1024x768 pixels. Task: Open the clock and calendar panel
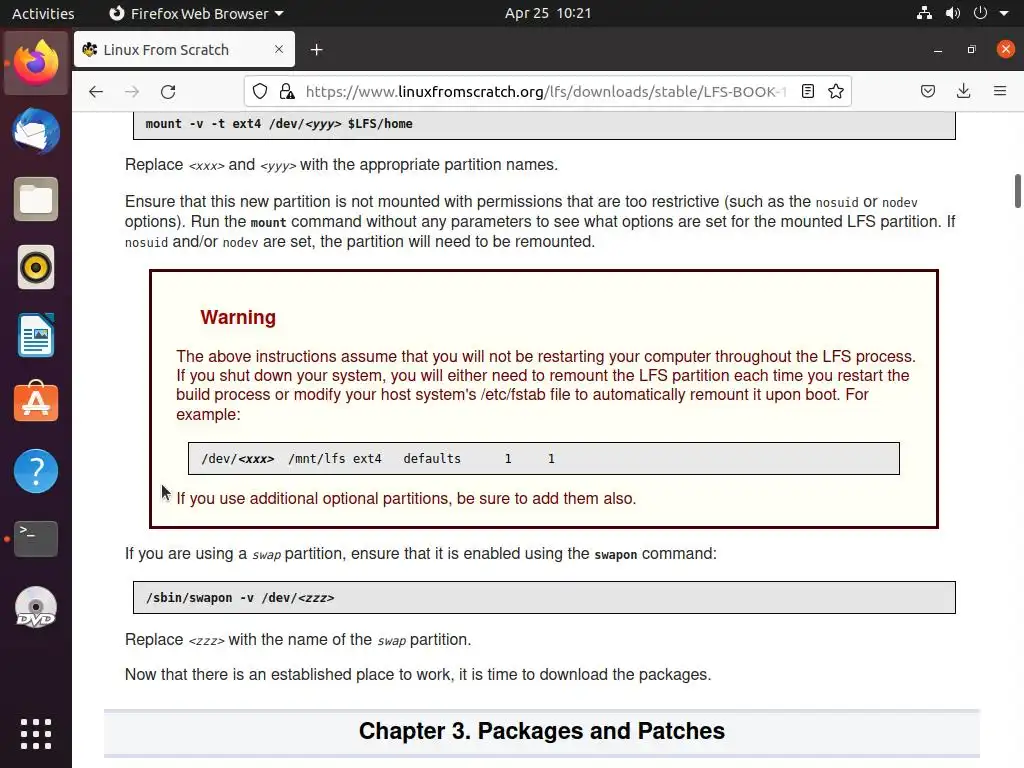point(548,13)
